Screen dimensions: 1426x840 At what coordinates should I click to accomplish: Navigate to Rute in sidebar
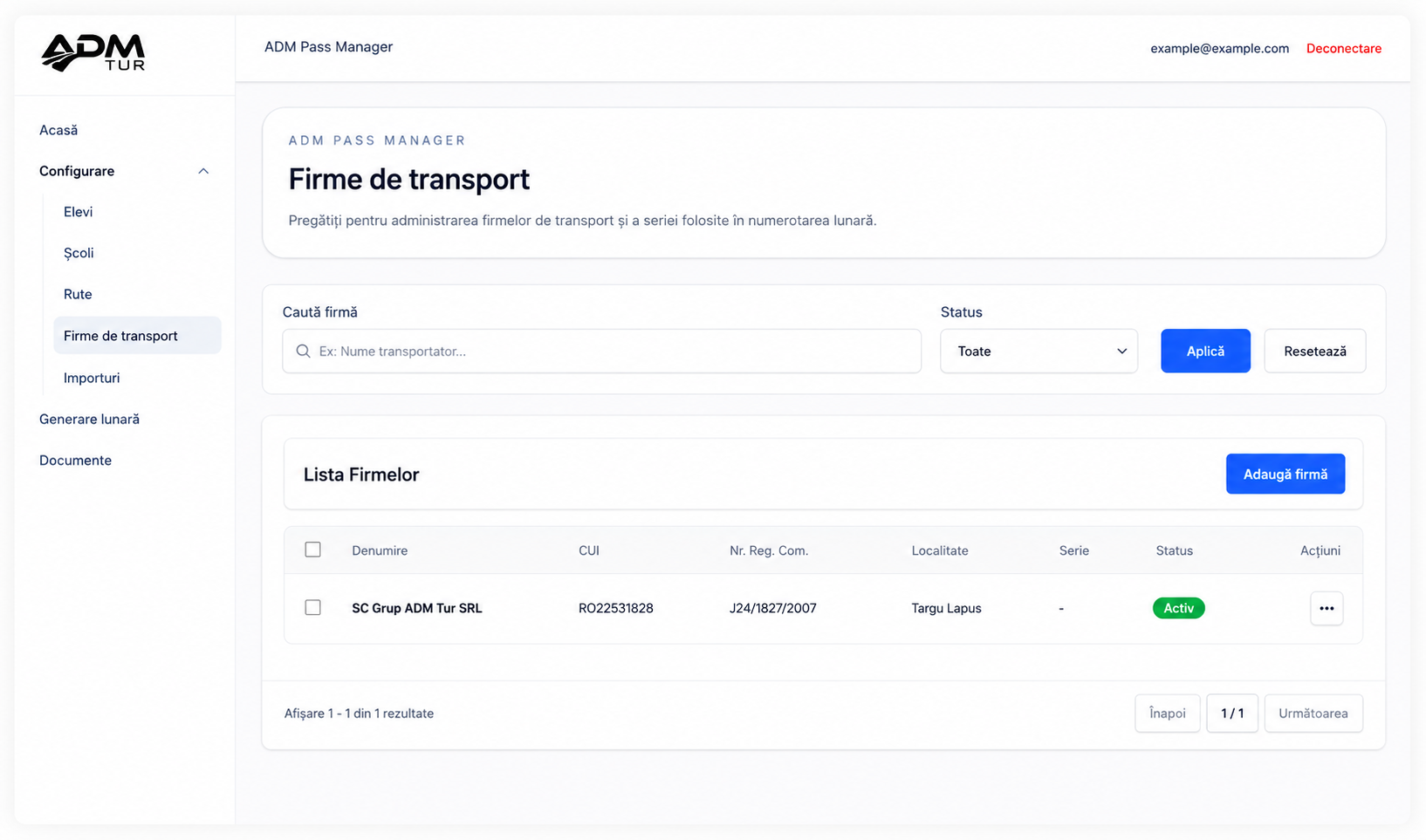(x=78, y=294)
